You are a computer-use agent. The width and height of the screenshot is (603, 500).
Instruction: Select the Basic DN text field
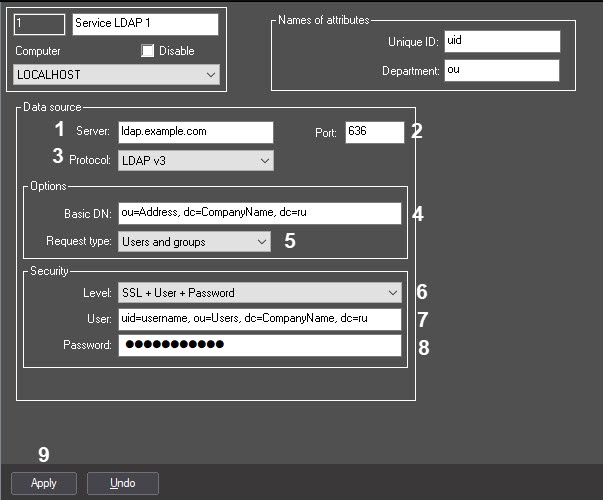pos(259,213)
